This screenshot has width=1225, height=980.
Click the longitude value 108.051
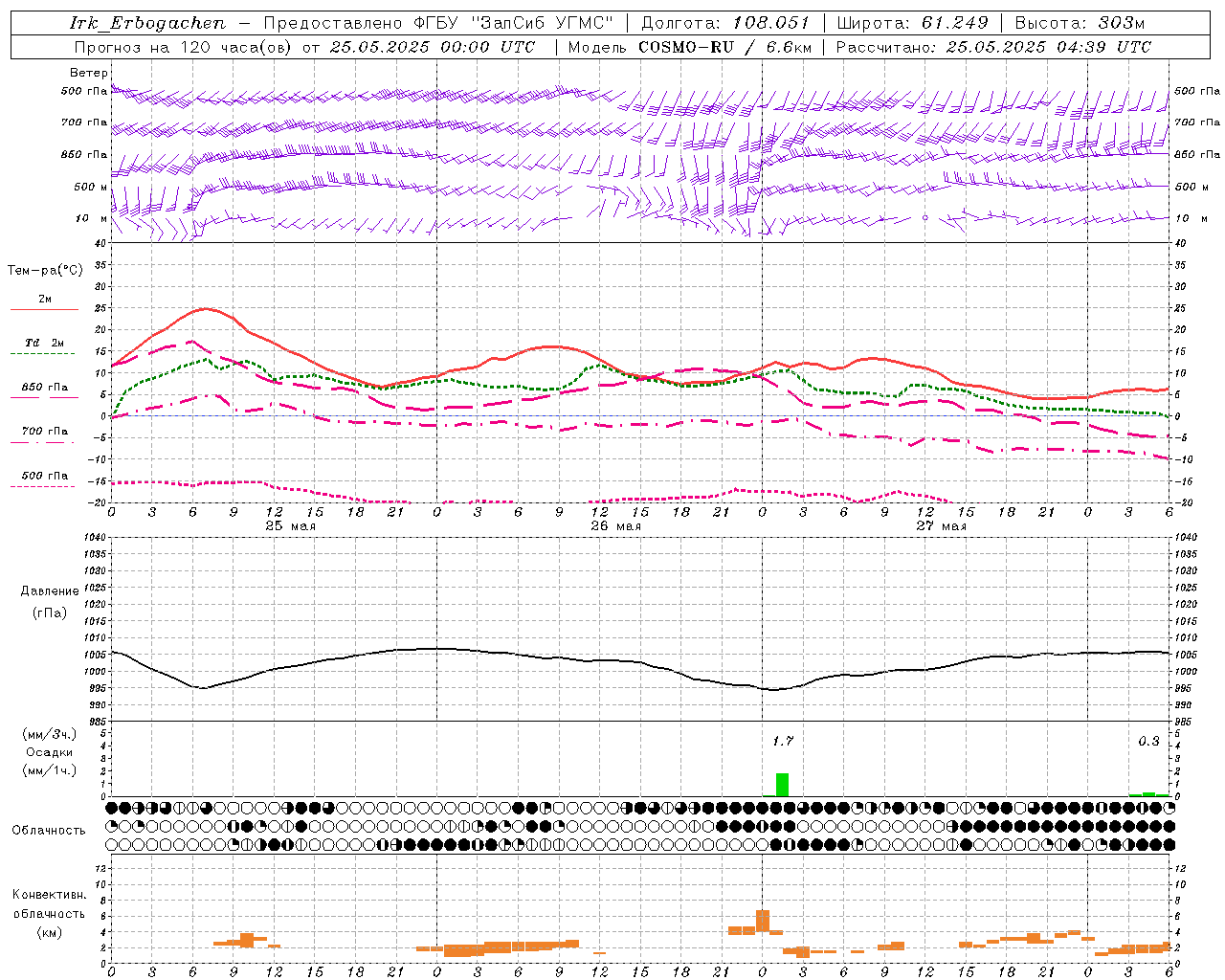coord(771,23)
